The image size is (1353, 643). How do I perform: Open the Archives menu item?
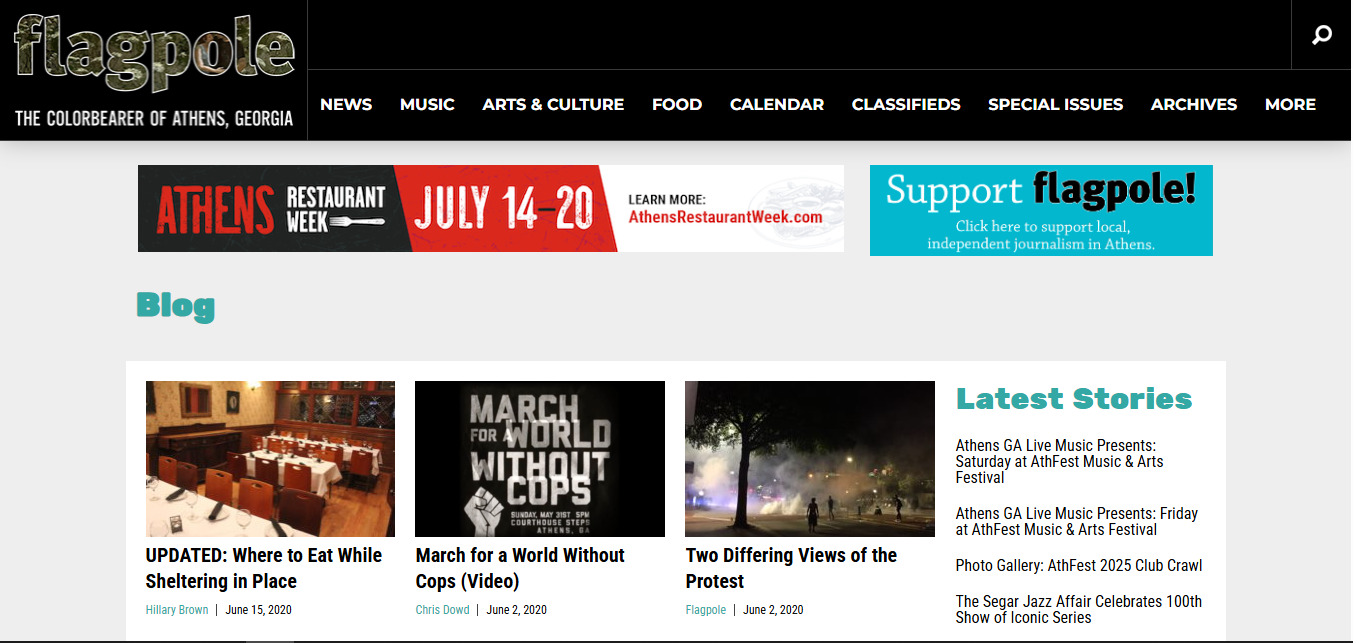tap(1194, 104)
